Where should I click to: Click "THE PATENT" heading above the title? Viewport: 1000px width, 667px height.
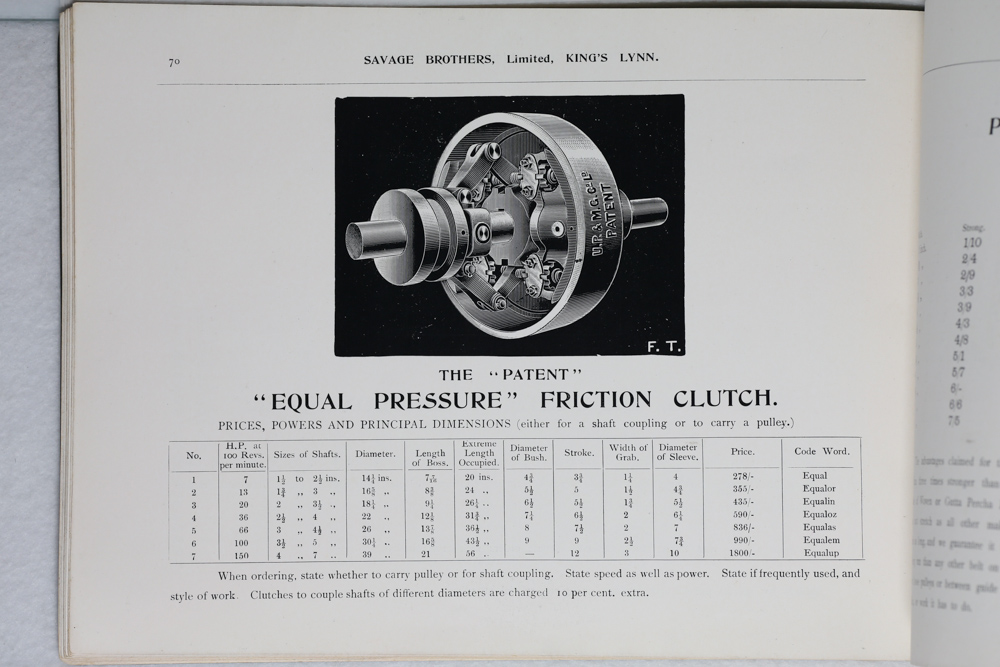511,375
